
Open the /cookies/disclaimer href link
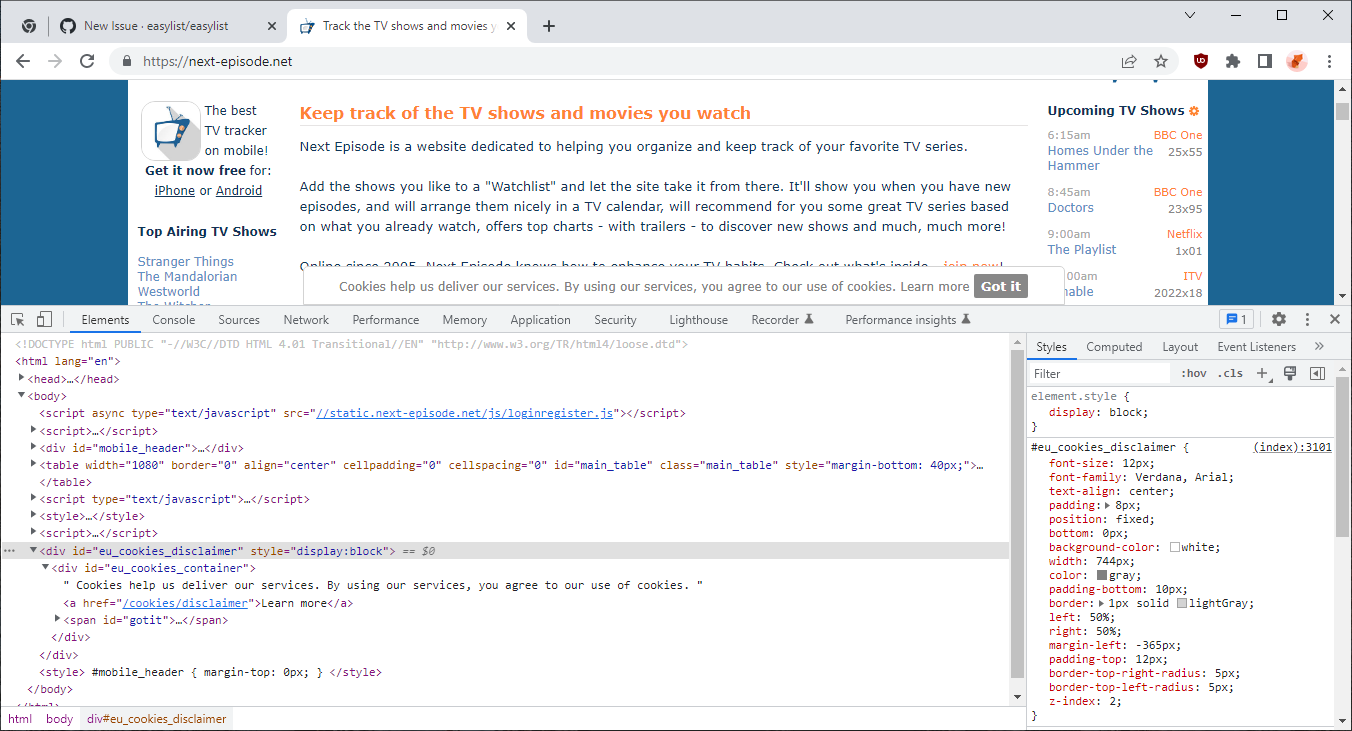click(184, 603)
